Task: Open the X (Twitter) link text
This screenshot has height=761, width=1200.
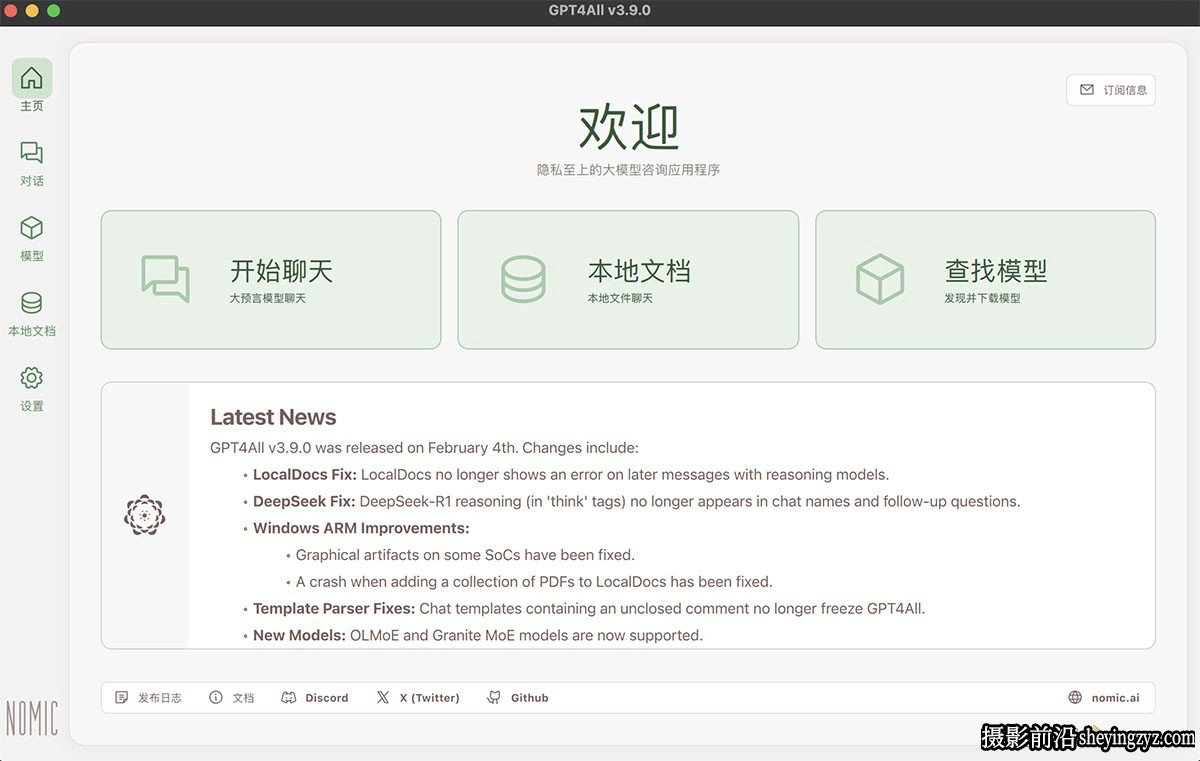Action: coord(430,698)
